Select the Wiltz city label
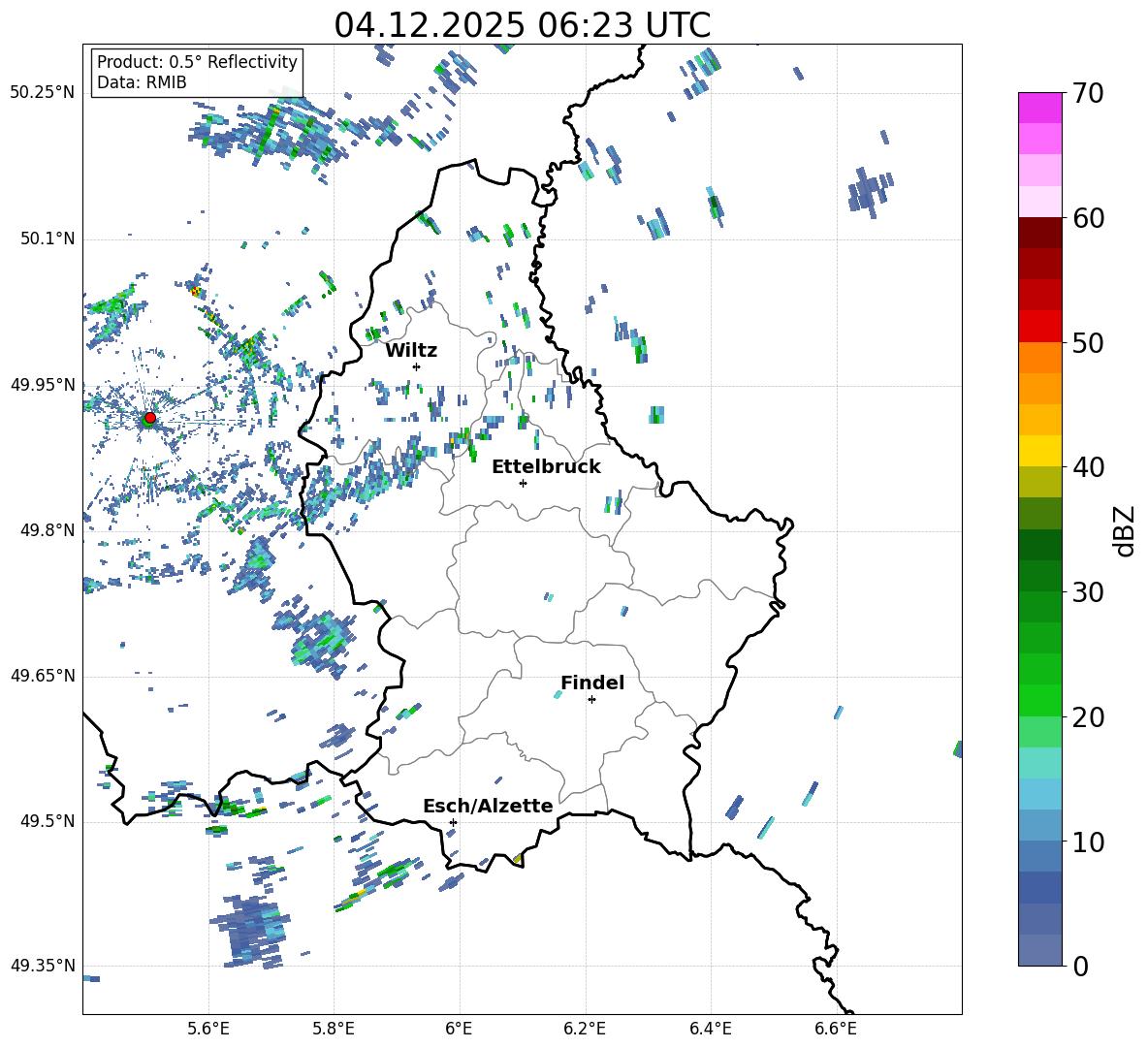 click(411, 350)
